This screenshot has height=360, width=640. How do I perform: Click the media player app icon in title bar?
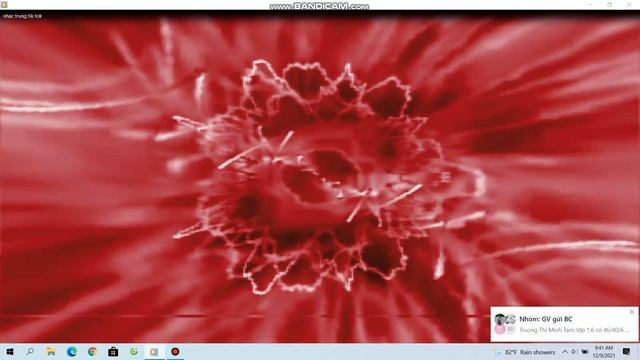click(x=4, y=4)
